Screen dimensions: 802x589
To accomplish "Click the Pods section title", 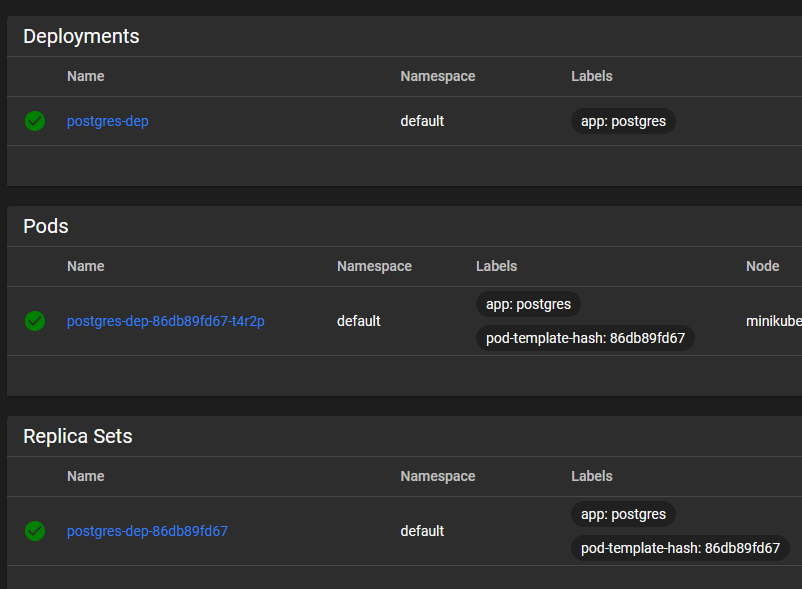I will click(x=46, y=226).
